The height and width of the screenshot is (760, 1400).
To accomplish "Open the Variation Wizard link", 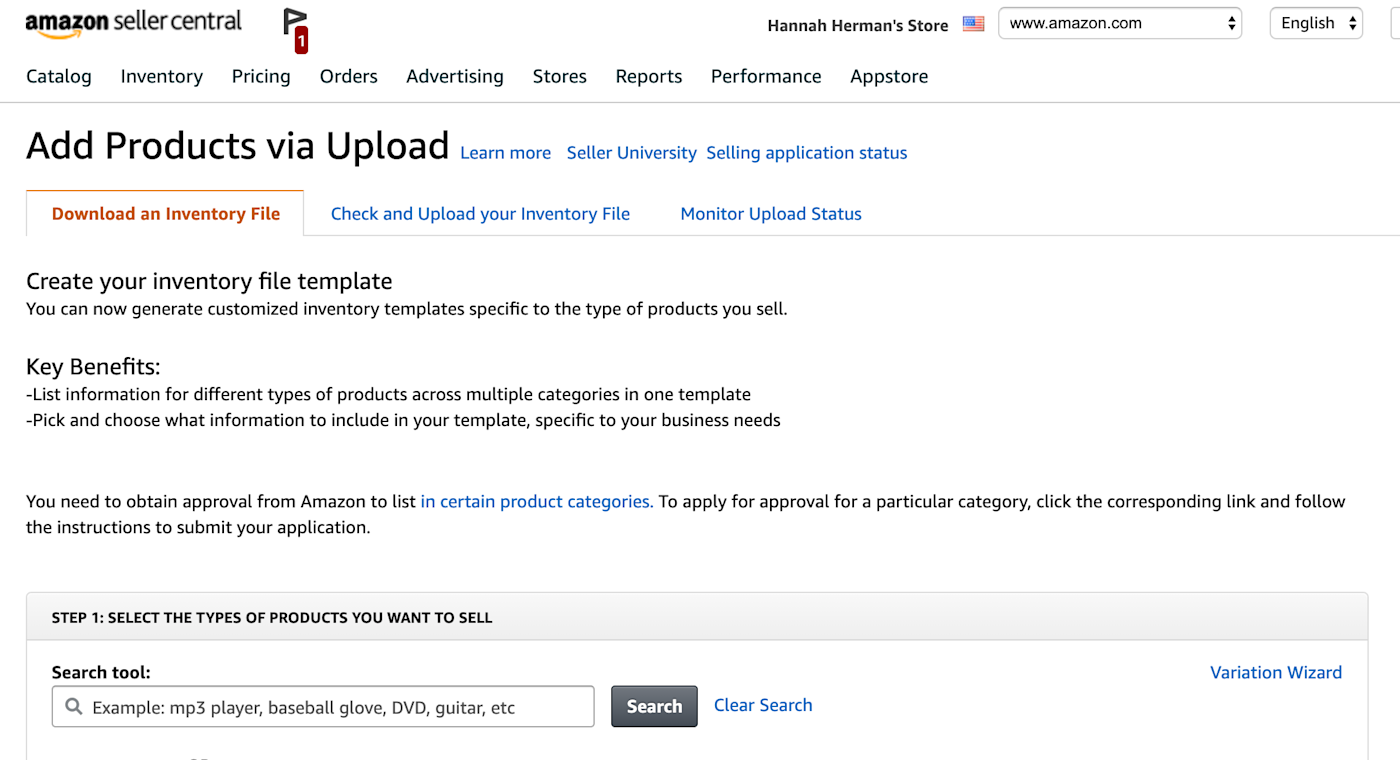I will point(1276,673).
